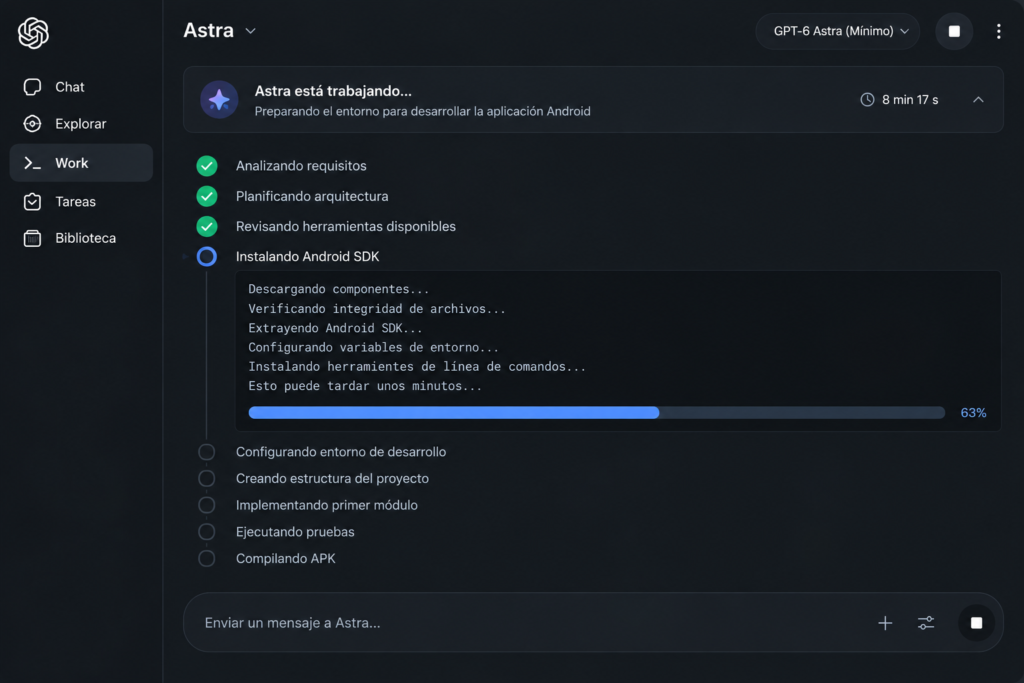1024x683 pixels.
Task: Open the Biblioteca section
Action: pos(81,238)
